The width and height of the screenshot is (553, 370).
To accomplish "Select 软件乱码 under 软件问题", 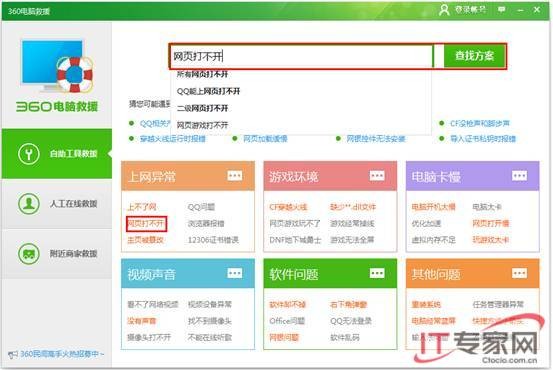I will 345,338.
